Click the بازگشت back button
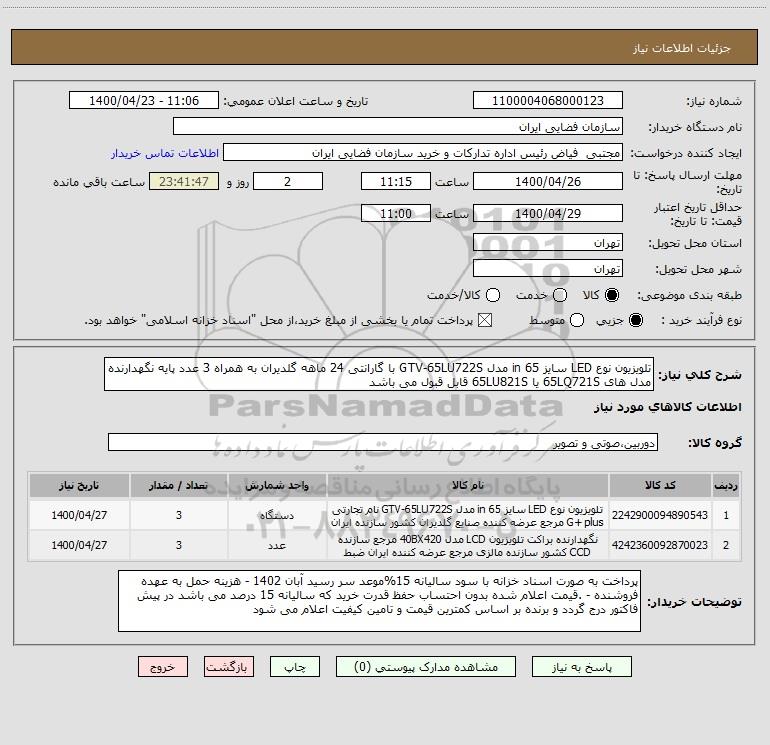The height and width of the screenshot is (745, 770). pyautogui.click(x=229, y=667)
